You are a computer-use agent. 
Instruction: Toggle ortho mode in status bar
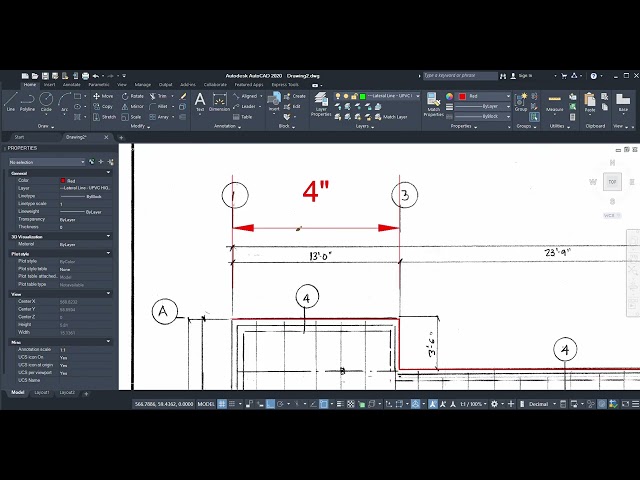click(x=270, y=404)
